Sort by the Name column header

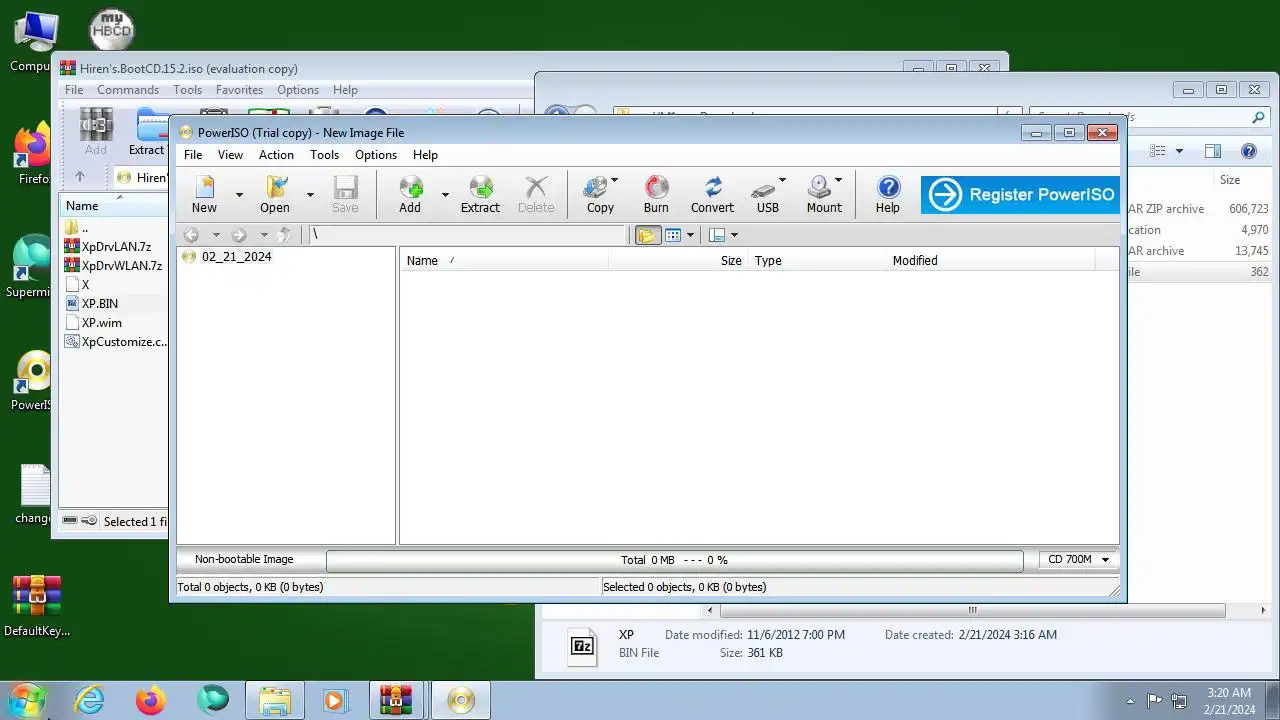(504, 260)
